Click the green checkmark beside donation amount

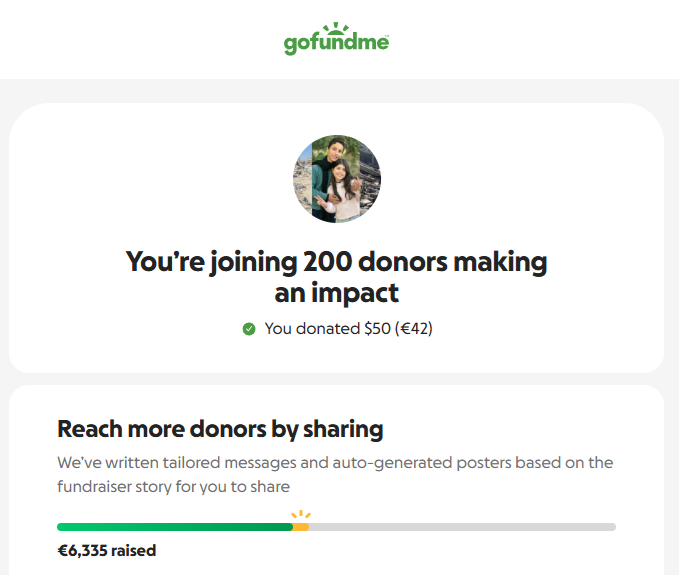249,328
